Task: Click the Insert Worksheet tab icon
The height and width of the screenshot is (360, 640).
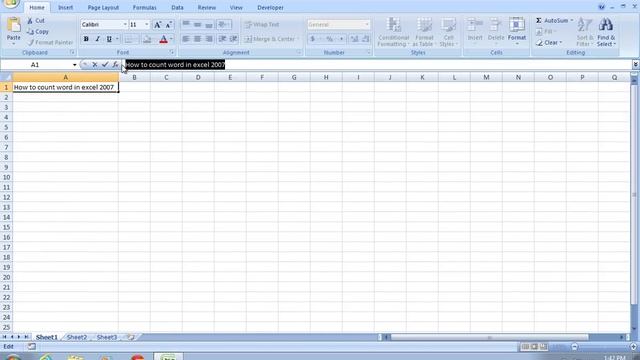Action: [131, 337]
